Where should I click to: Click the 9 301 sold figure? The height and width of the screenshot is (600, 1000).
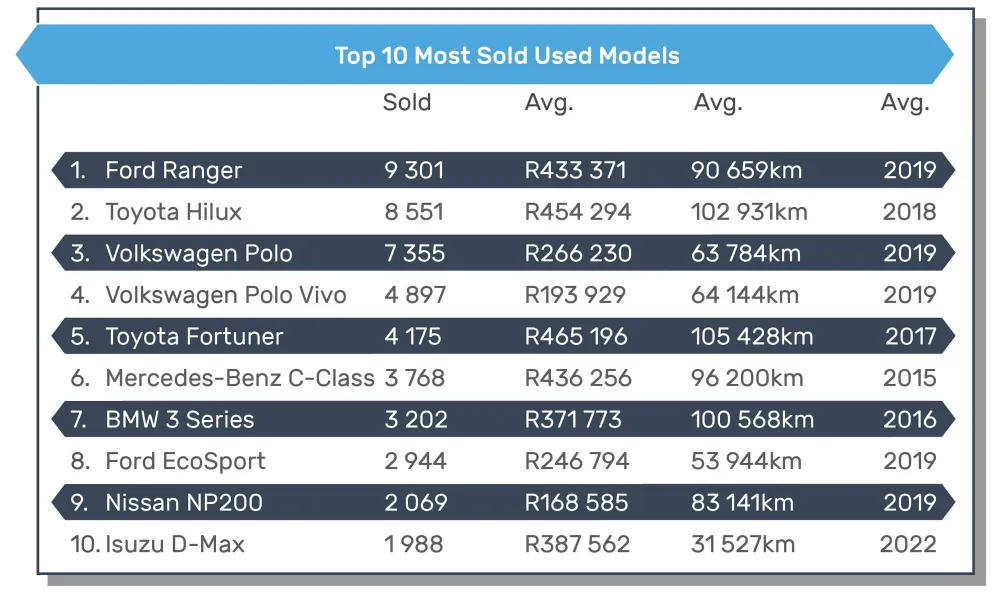pyautogui.click(x=413, y=170)
